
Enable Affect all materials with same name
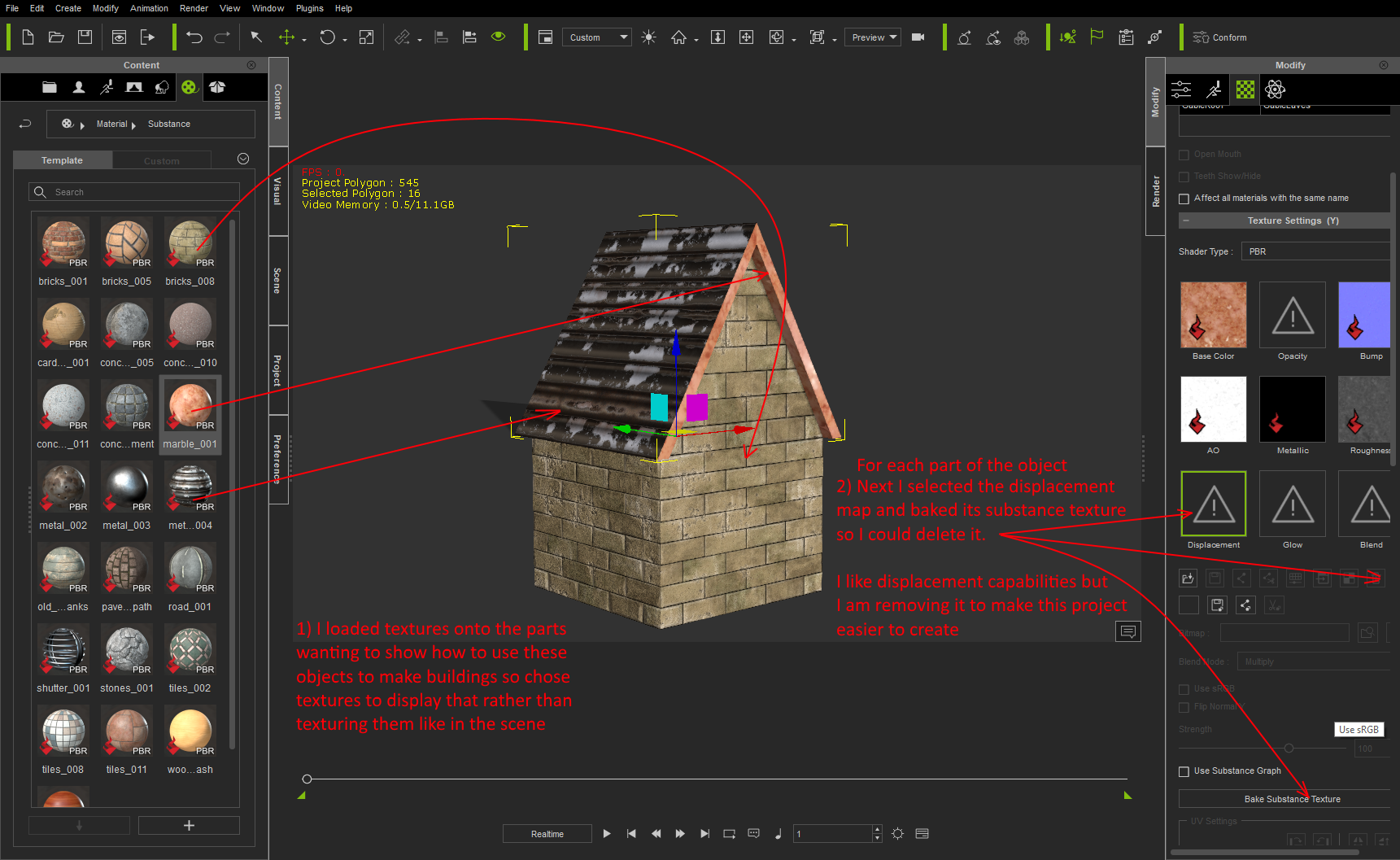[1184, 199]
